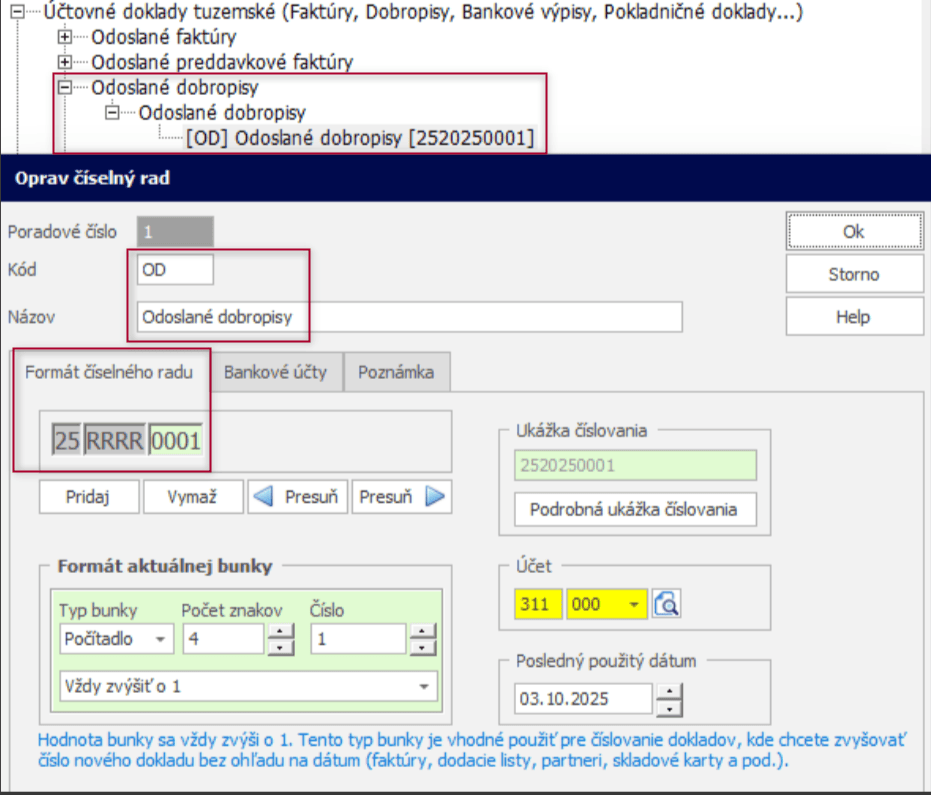The width and height of the screenshot is (931, 795).
Task: Open account analytics 000 dropdown
Action: coord(632,604)
